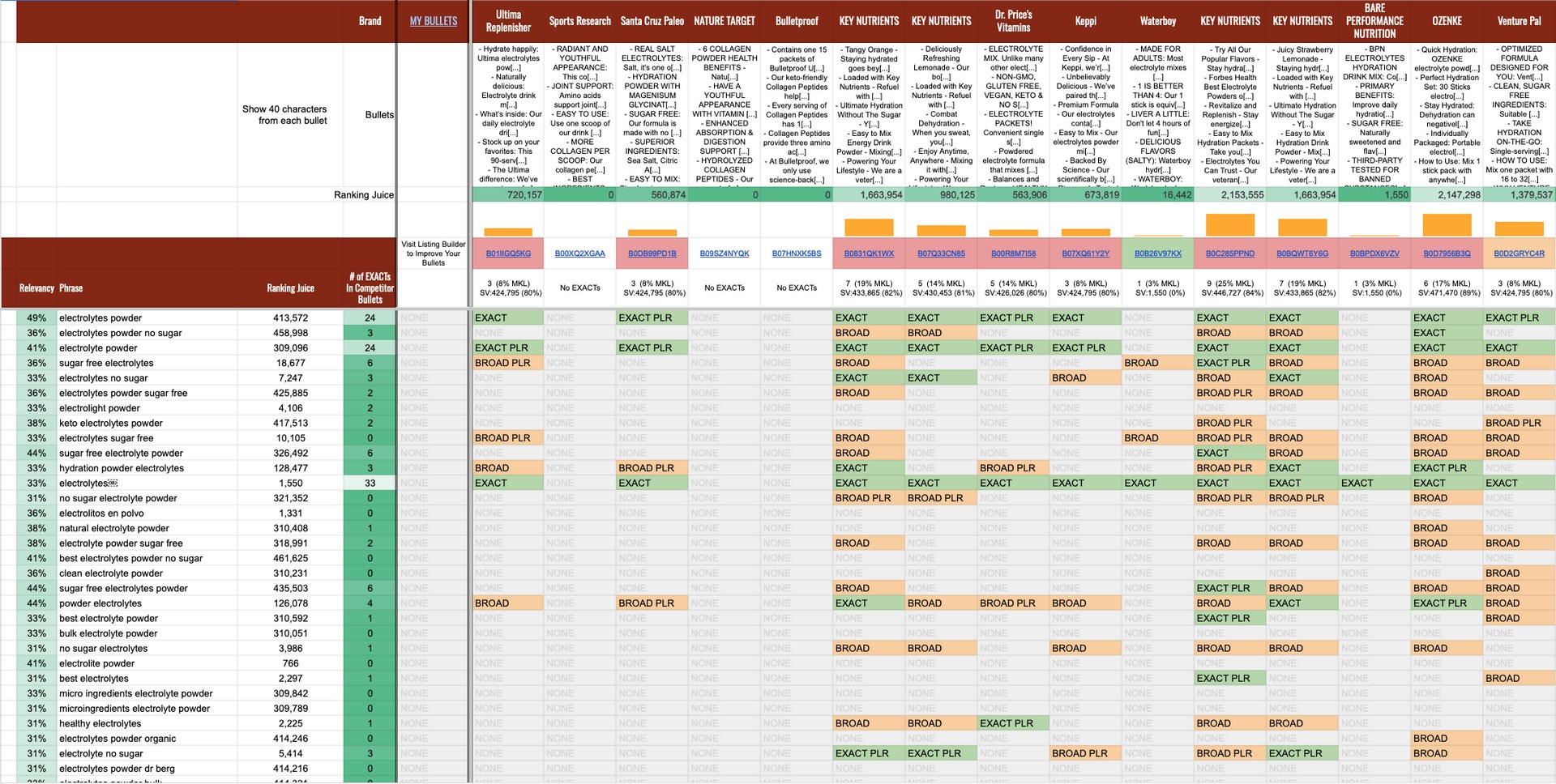This screenshot has width=1556, height=784.
Task: Select phrase 'electrolytes powder no sugar'
Action: [121, 333]
